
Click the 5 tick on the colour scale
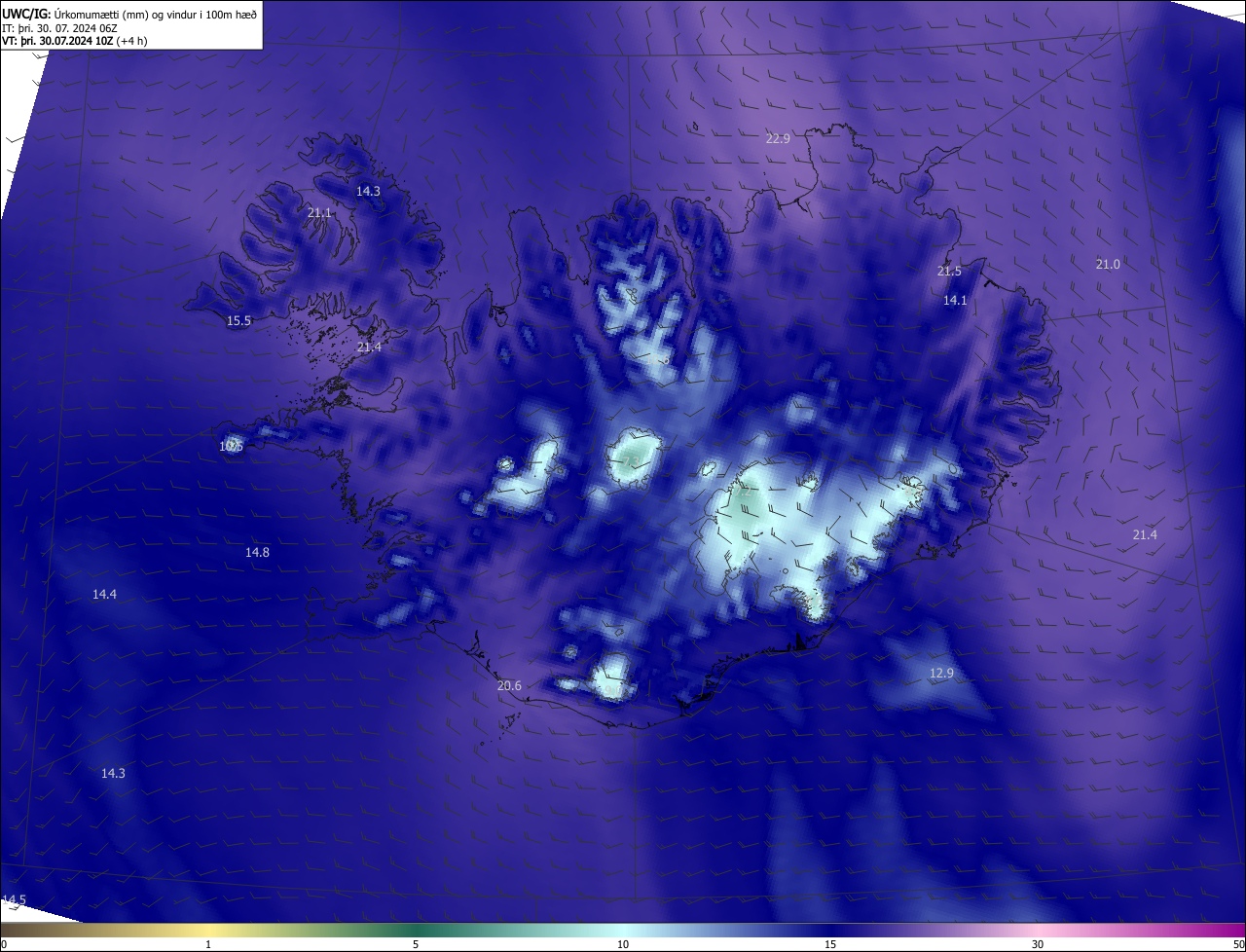point(416,944)
